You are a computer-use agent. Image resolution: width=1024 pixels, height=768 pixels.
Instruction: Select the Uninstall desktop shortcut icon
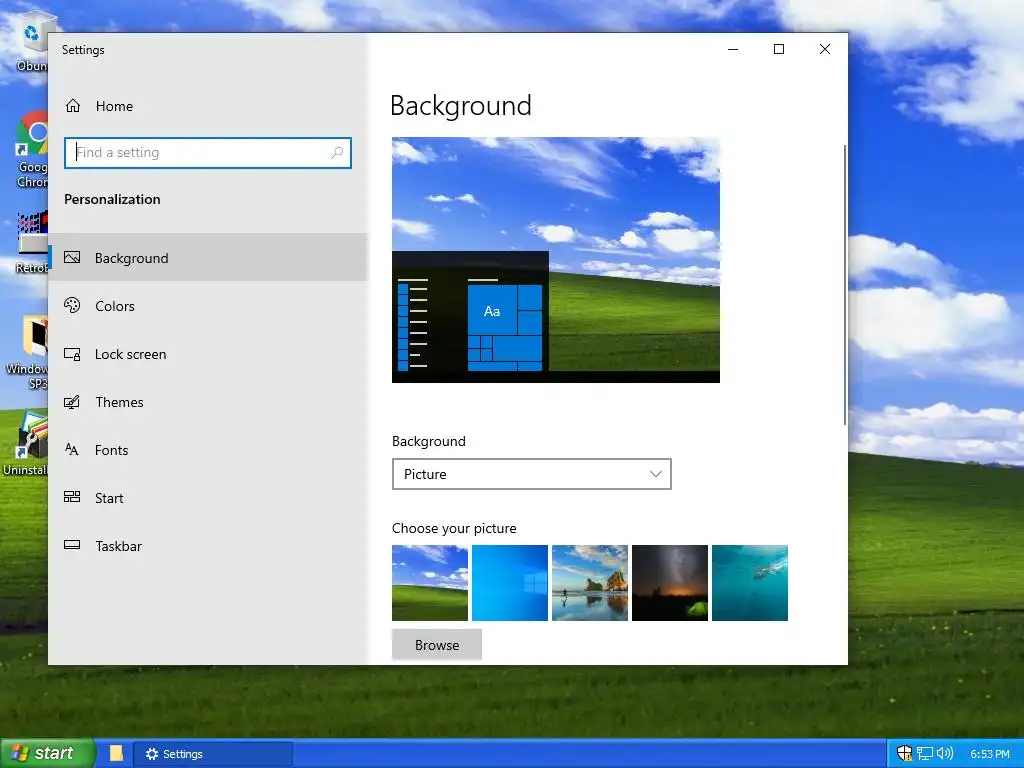[x=25, y=443]
